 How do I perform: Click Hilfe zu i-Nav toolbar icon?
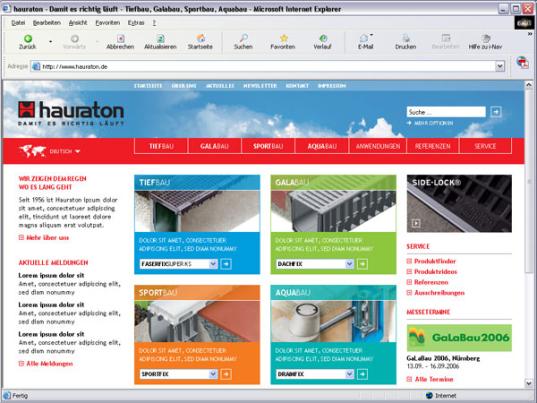(485, 38)
